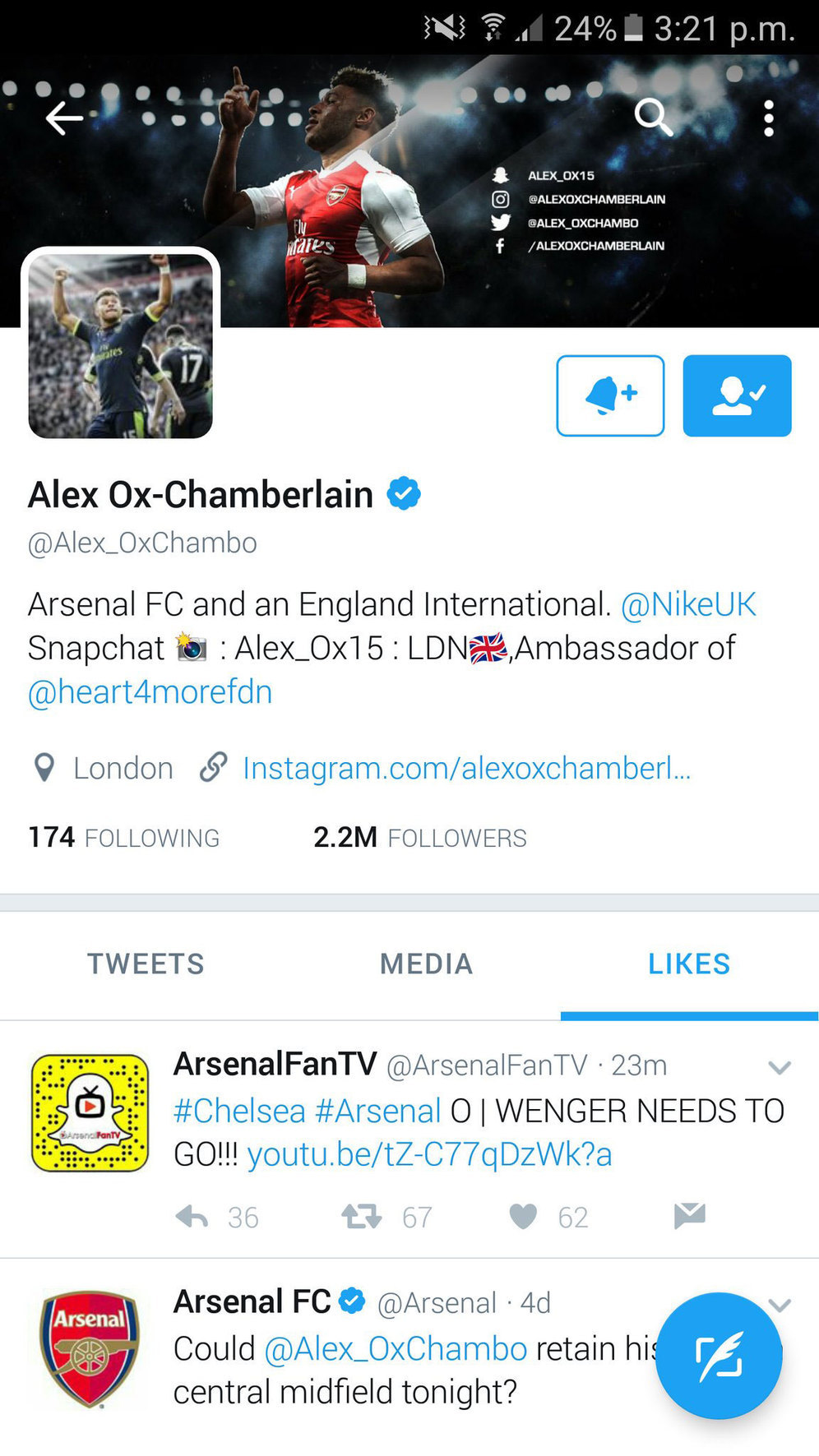Like the ArsenalFanTV tweet heart
This screenshot has height=1456, width=819.
(523, 1217)
